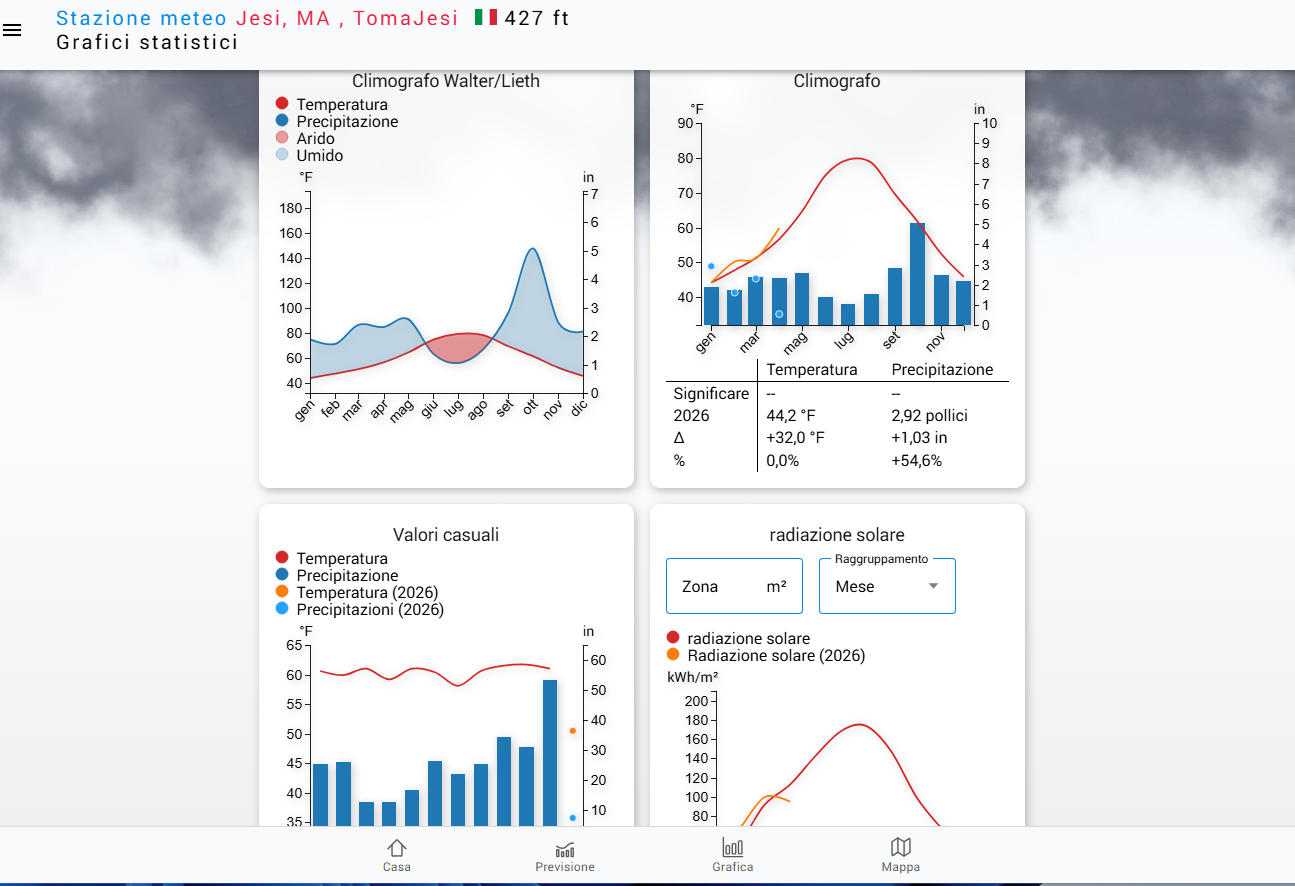The image size is (1295, 886).
Task: Toggle Temperatura legend in Walter/Lieth chart
Action: coord(282,105)
